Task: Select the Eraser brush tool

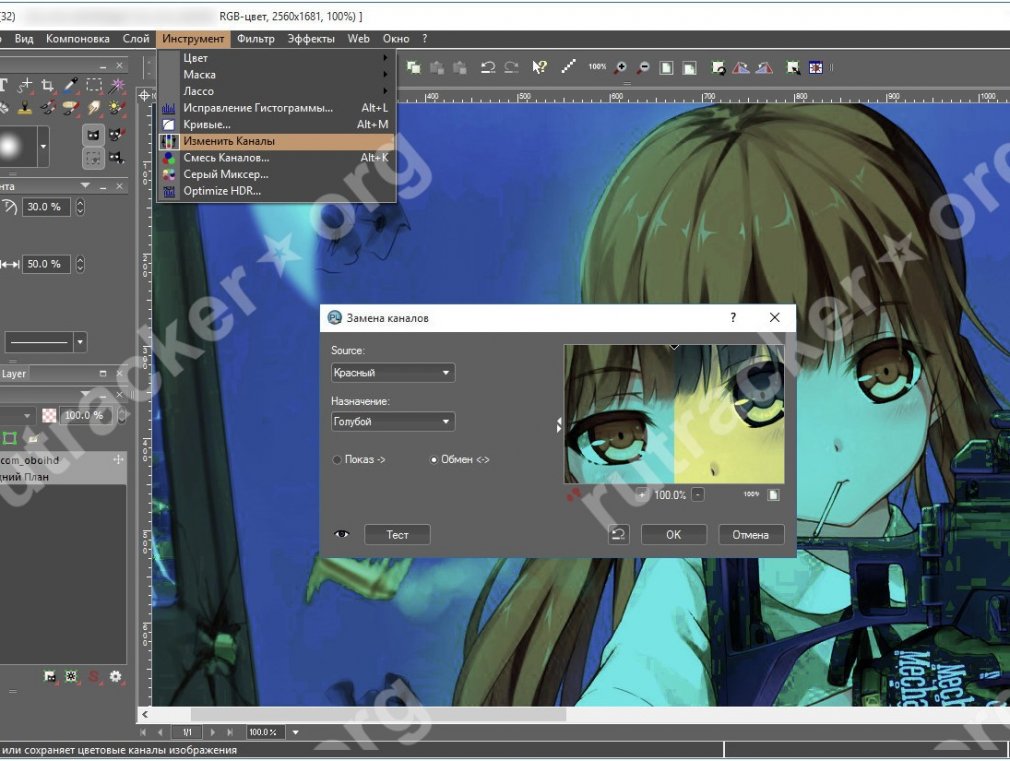Action: pos(71,108)
